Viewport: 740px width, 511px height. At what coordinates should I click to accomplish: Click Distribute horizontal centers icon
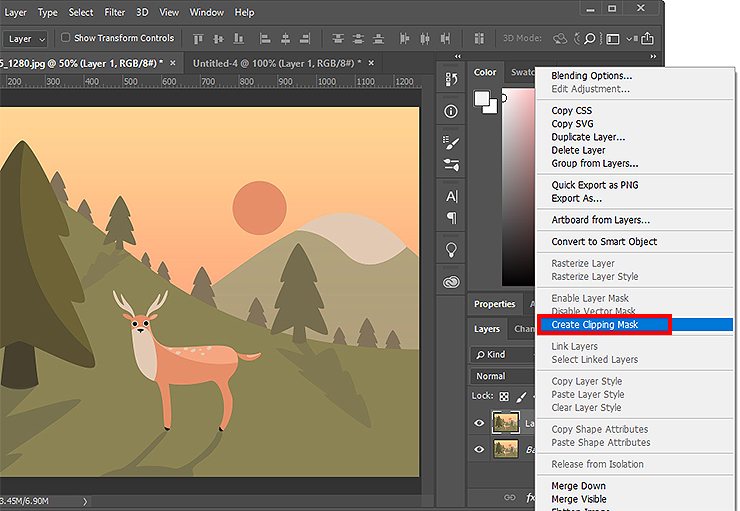point(425,39)
